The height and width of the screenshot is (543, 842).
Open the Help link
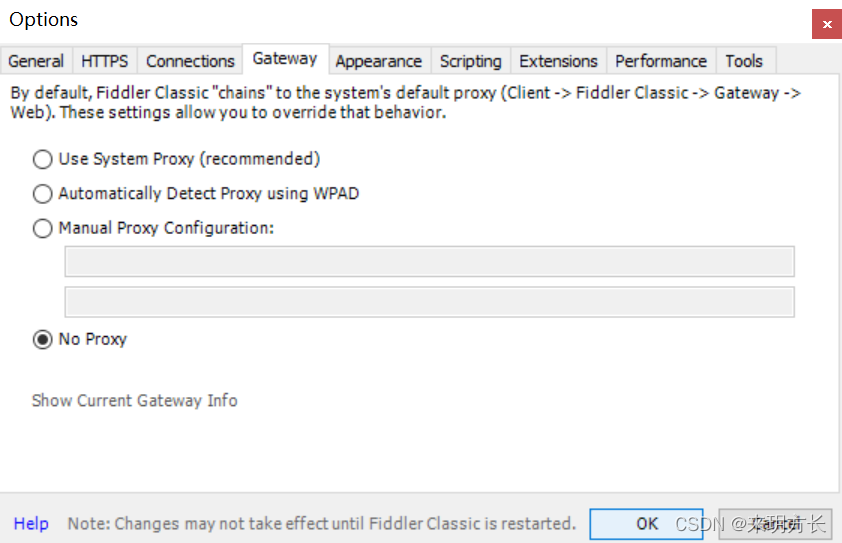point(31,523)
